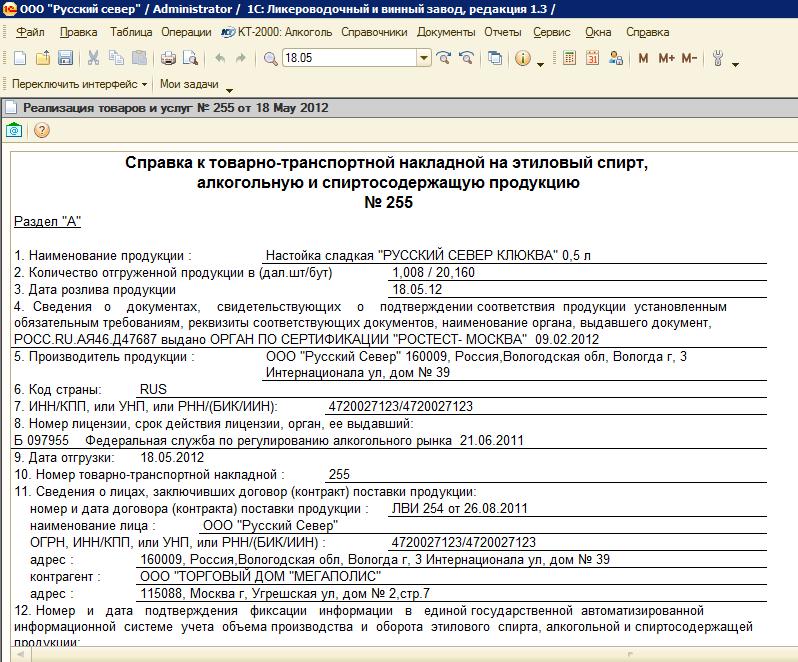Click the country code RUS
This screenshot has width=798, height=662.
pyautogui.click(x=153, y=389)
